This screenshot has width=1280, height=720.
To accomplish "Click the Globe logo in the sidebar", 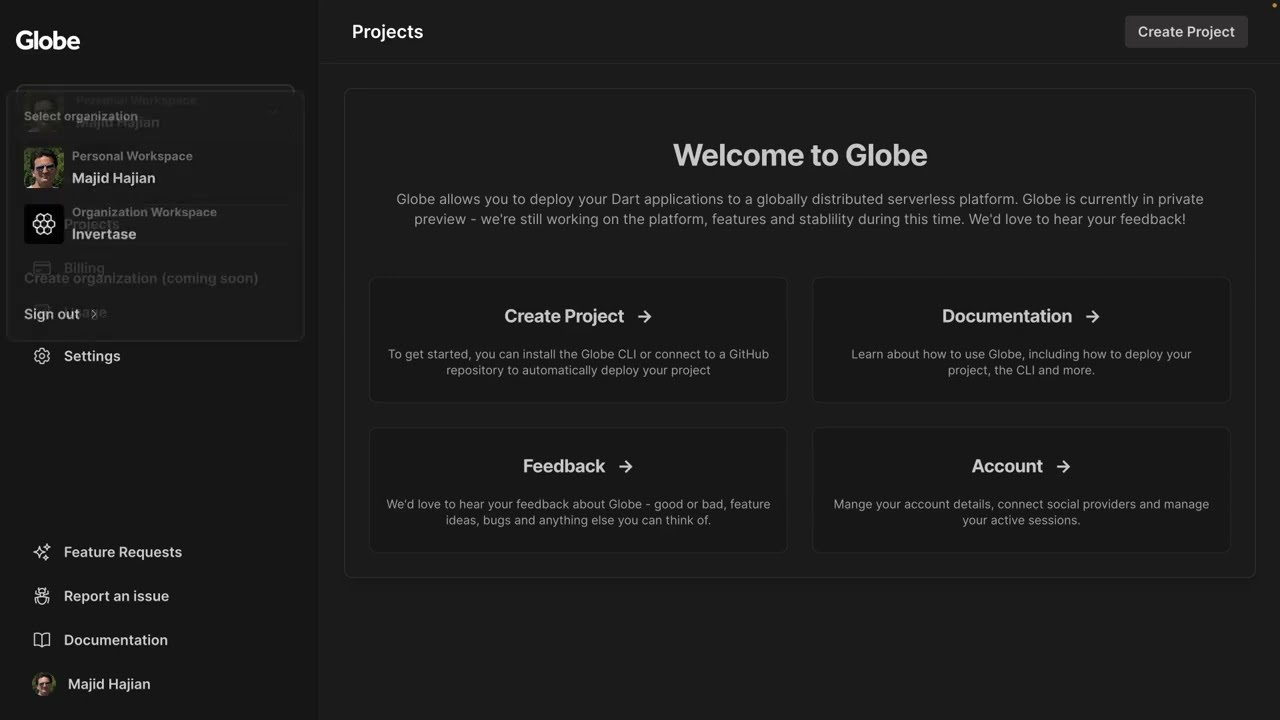I will (48, 40).
